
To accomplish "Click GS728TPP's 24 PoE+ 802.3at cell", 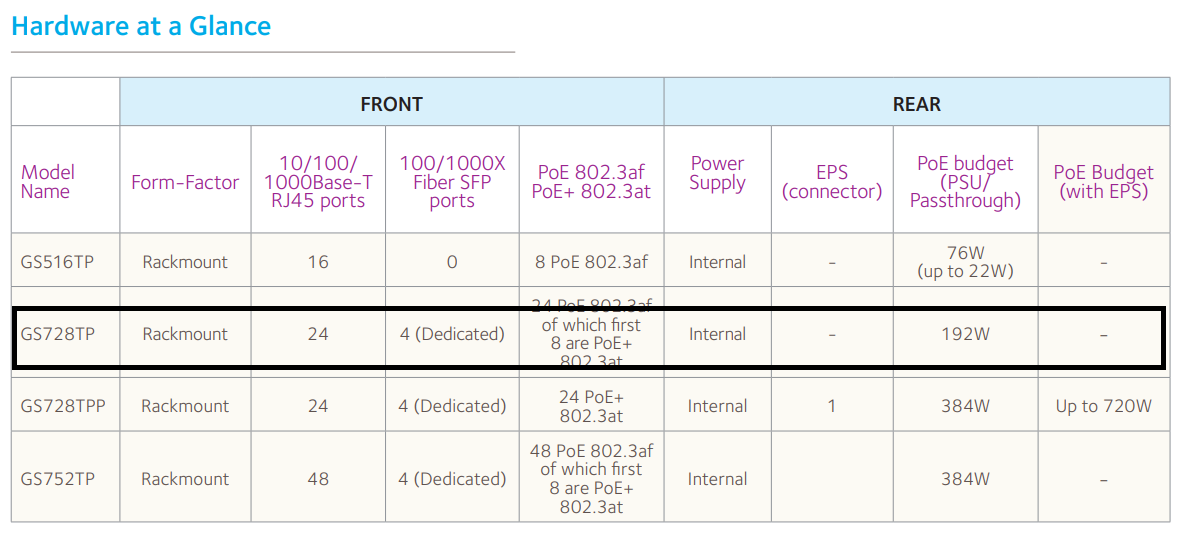I will (592, 405).
